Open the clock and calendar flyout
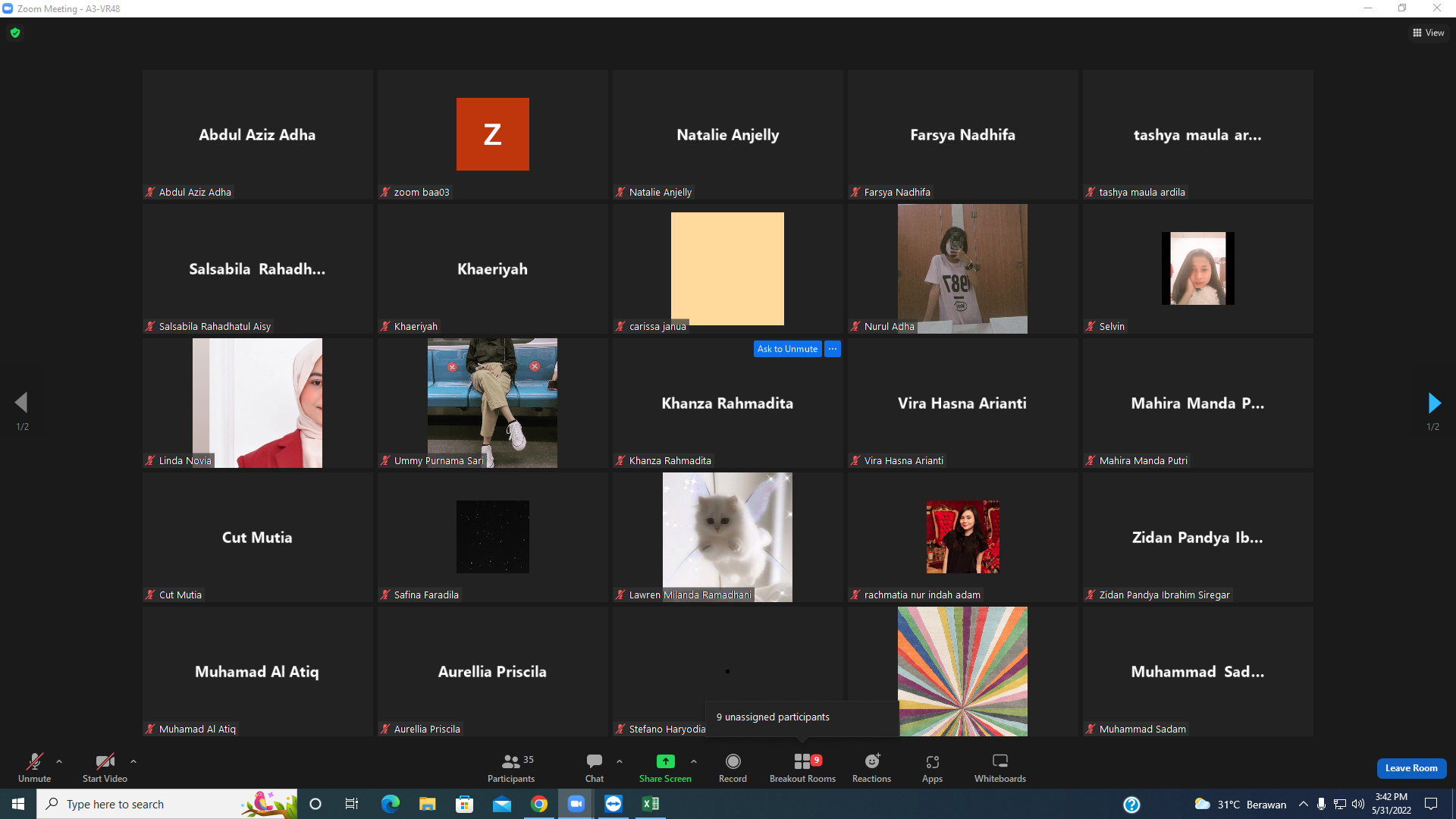Screen dimensions: 1456x819 1392,804
